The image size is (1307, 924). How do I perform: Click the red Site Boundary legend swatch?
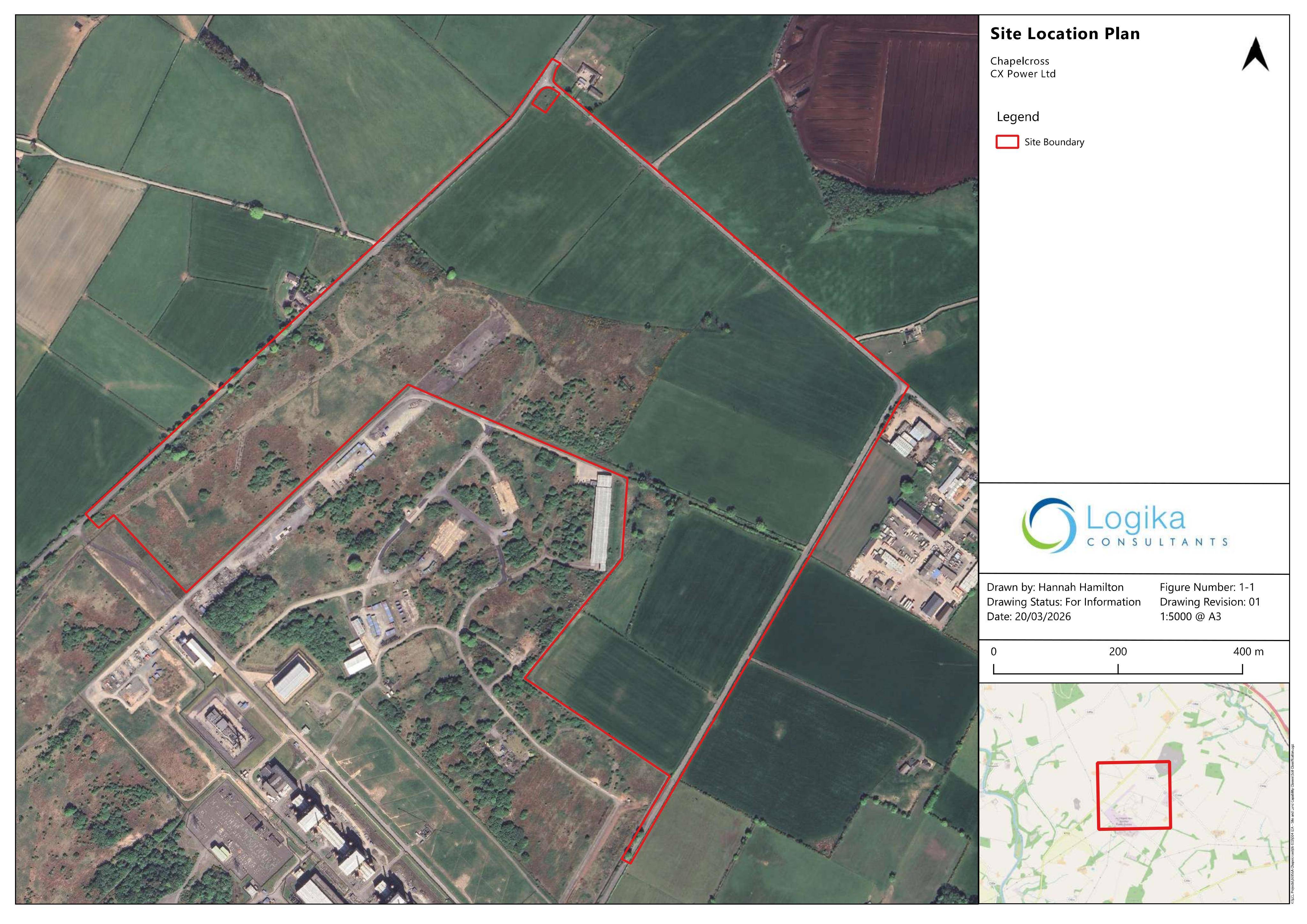tap(1007, 142)
